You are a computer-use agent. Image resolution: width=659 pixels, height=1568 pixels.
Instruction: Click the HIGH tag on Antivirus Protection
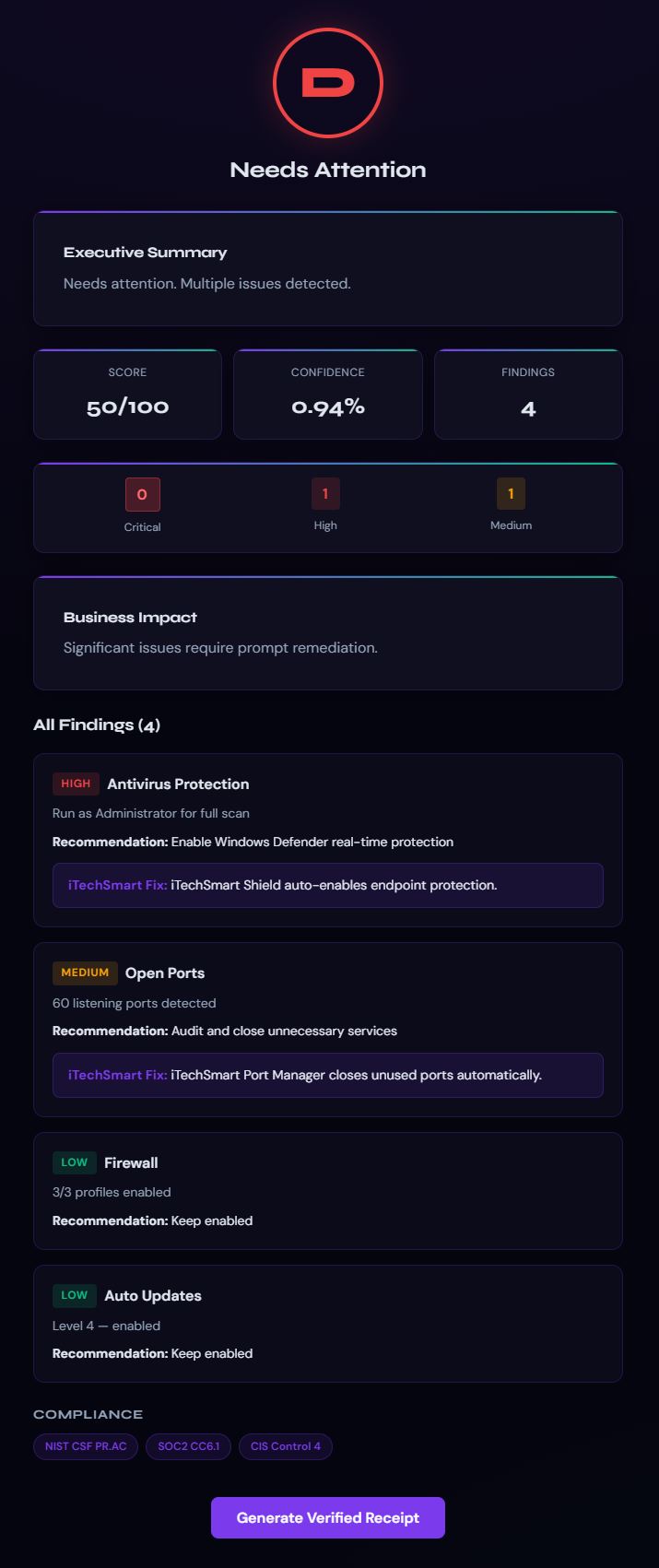click(x=76, y=784)
